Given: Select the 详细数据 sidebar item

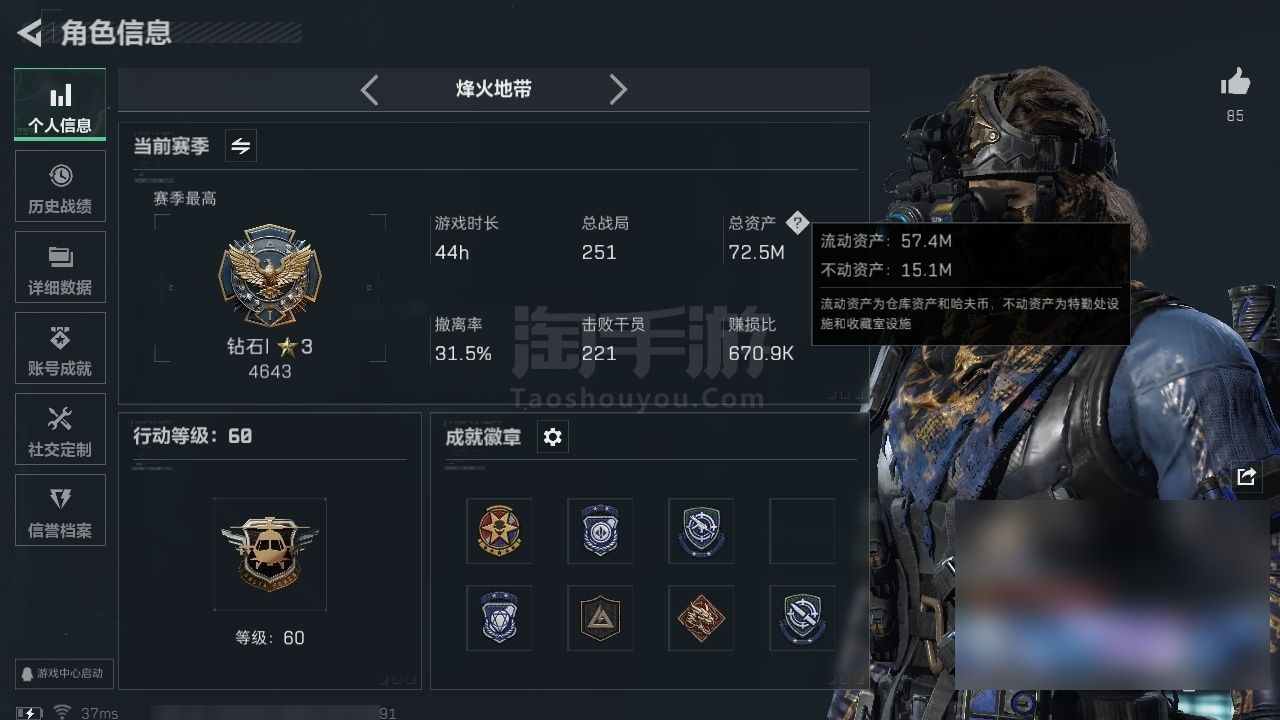Looking at the screenshot, I should [x=60, y=267].
